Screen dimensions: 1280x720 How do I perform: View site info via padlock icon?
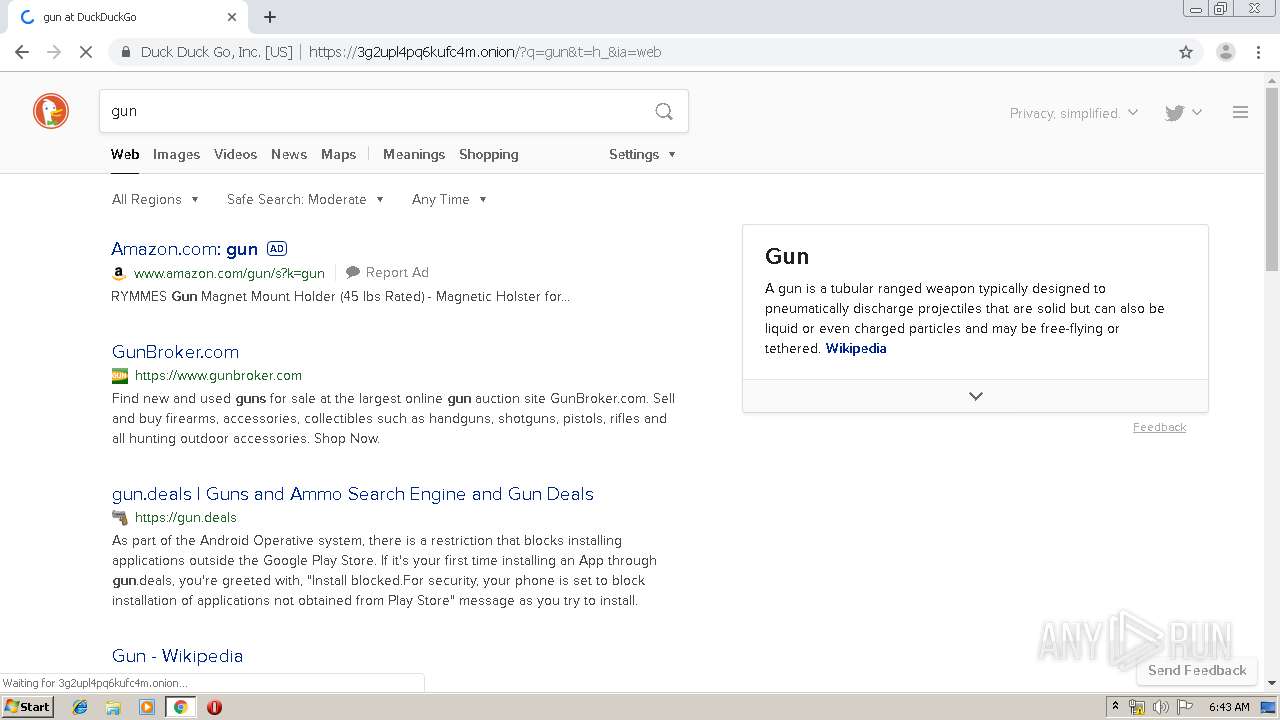point(125,52)
